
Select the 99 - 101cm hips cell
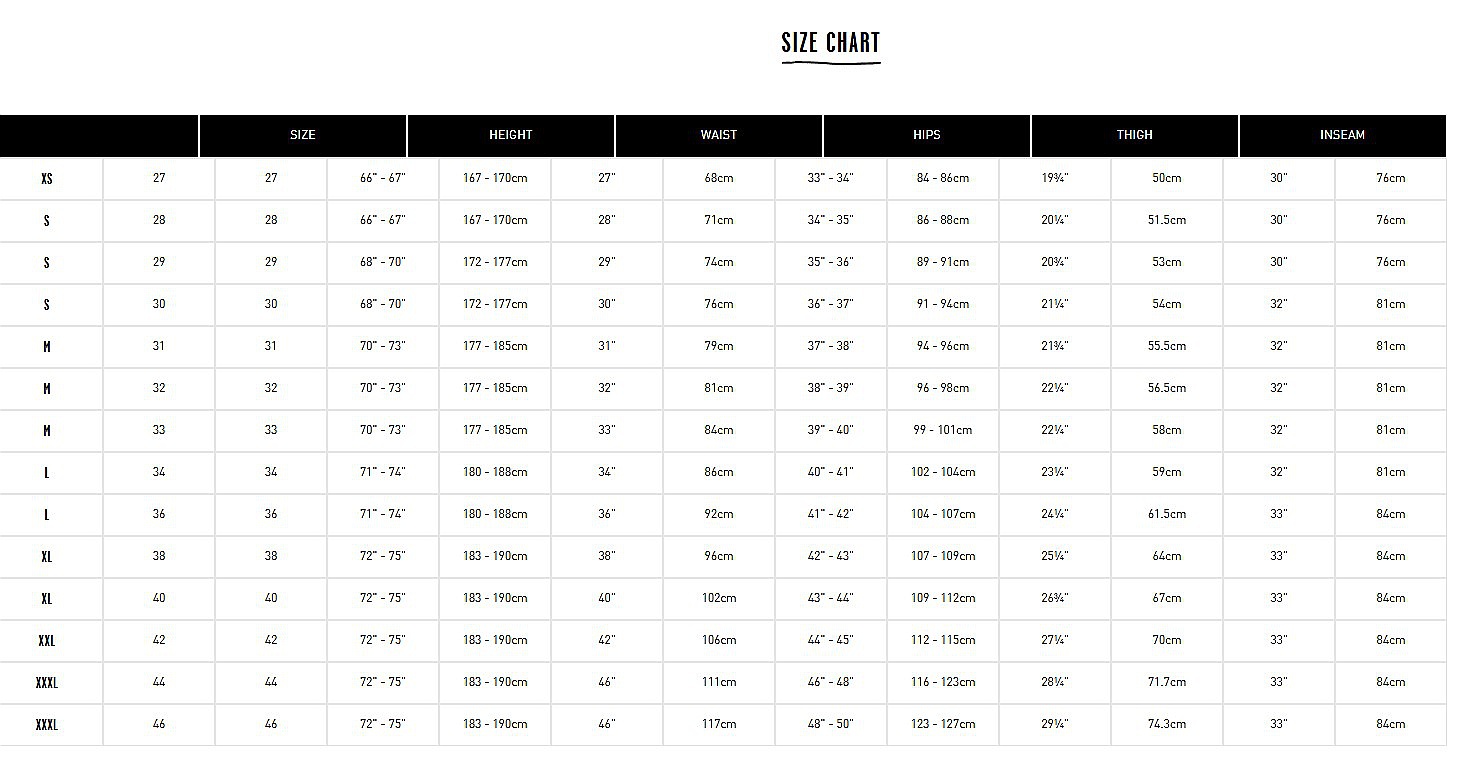tap(943, 430)
